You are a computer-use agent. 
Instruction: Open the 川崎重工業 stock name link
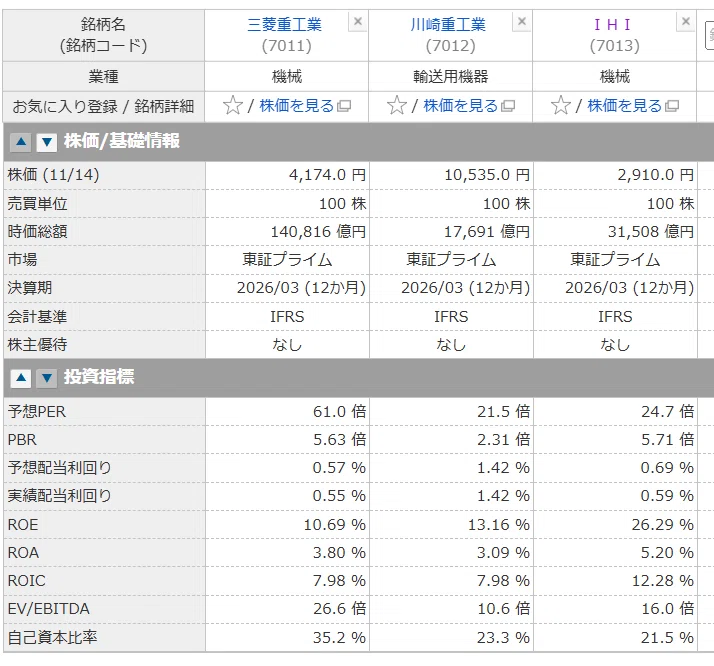click(448, 25)
